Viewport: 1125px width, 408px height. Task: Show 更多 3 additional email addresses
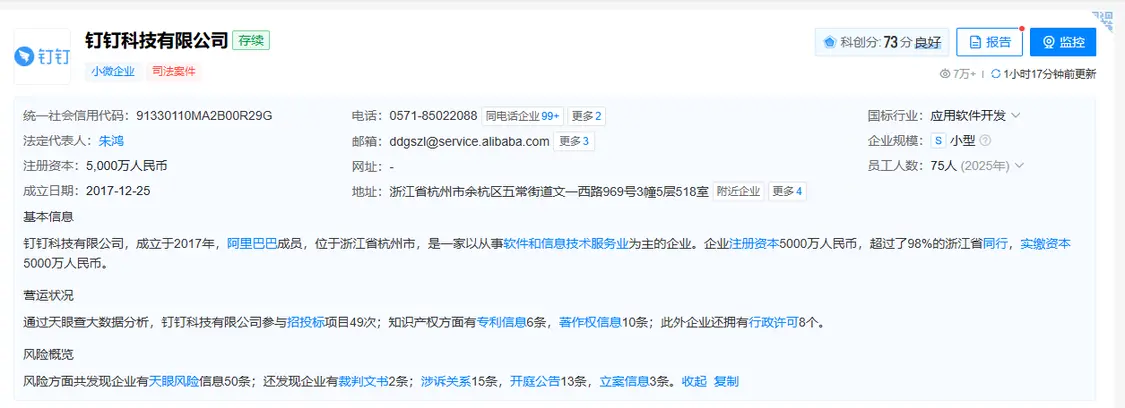coord(573,141)
